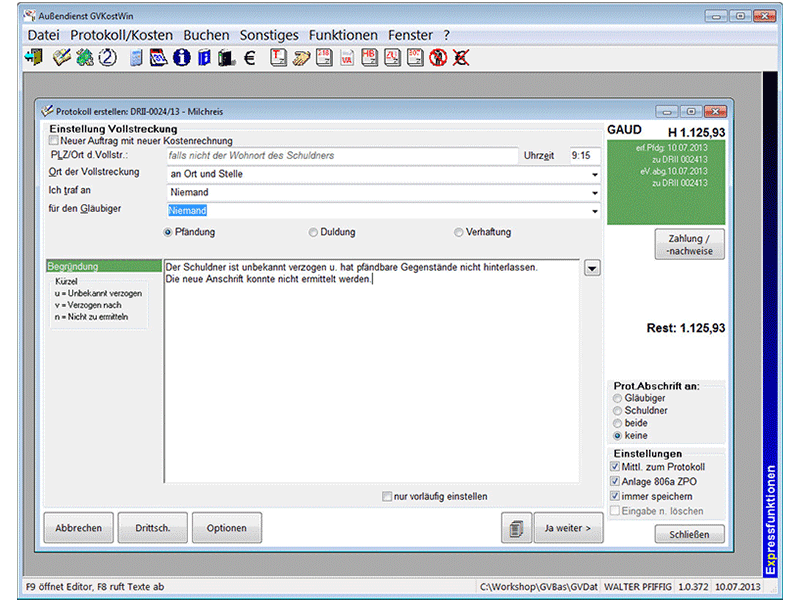Viewport: 800px width, 600px height.
Task: Select the Duldung radio button
Action: pyautogui.click(x=314, y=232)
